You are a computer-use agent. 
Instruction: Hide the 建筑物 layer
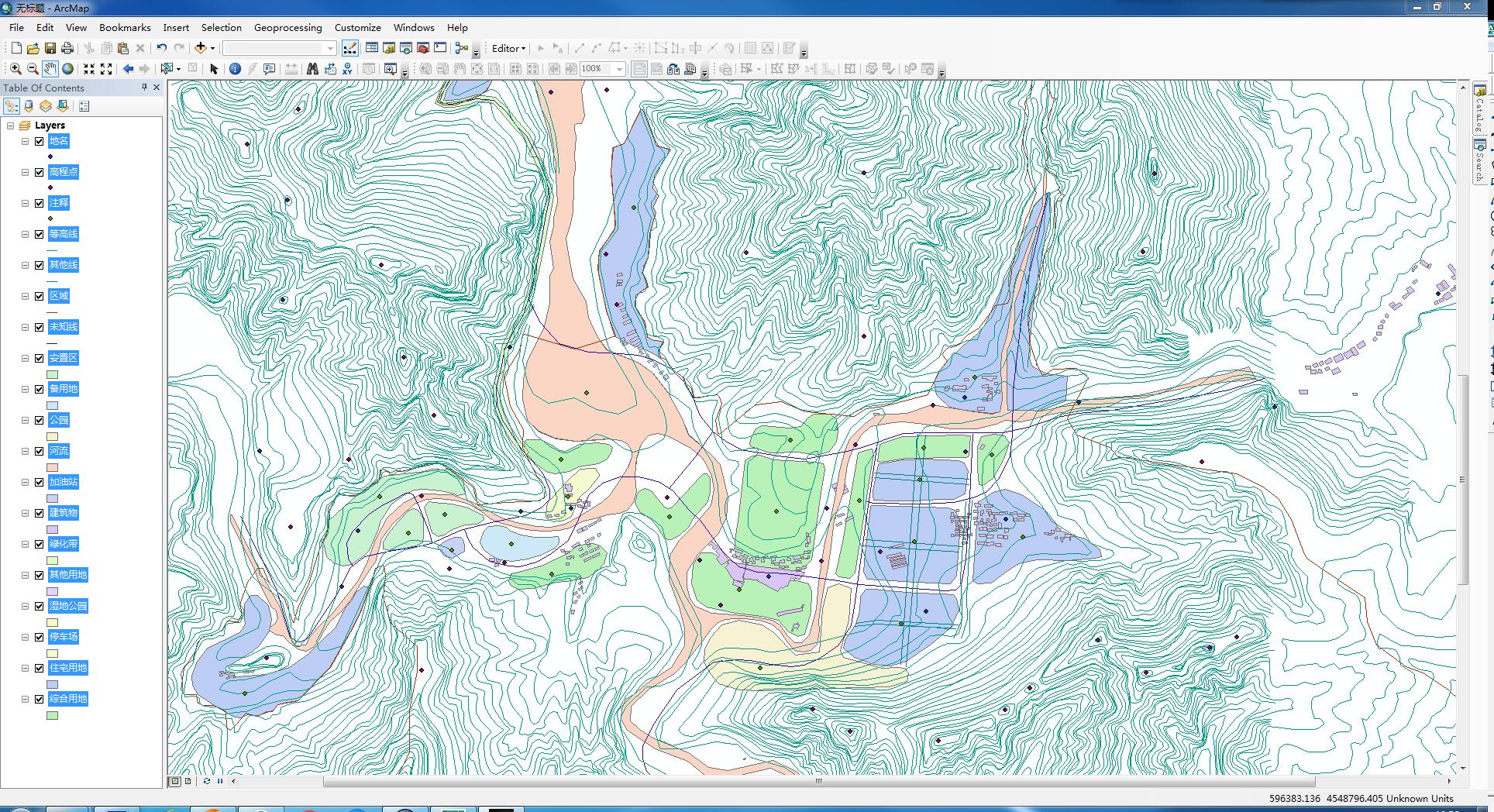[x=39, y=513]
